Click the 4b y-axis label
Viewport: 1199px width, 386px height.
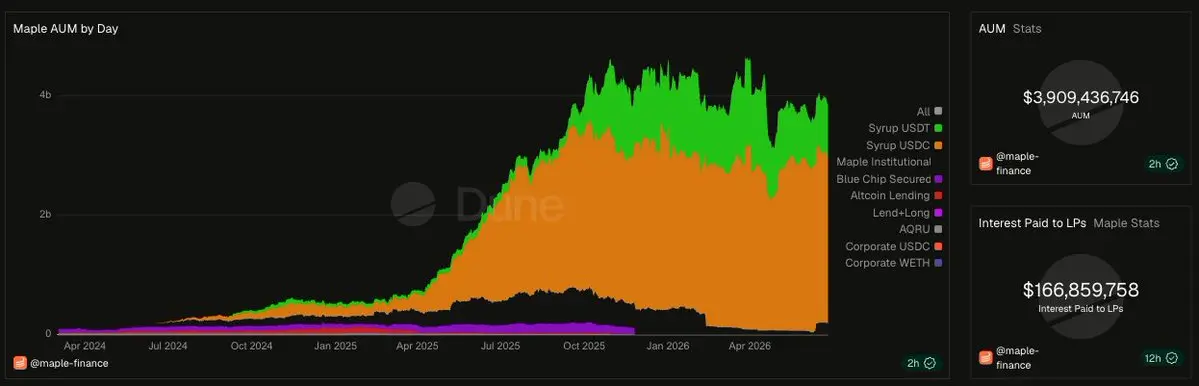point(45,96)
